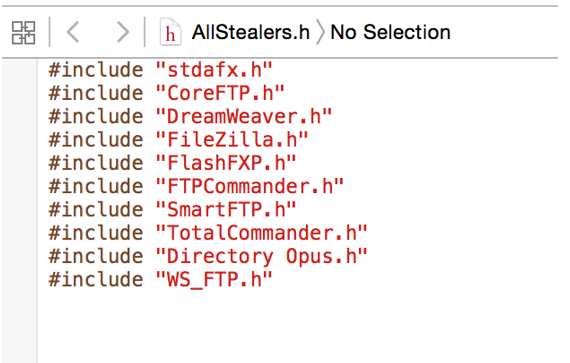570x363 pixels.
Task: Click the "FlashFXP.h" include string
Action: 226,163
